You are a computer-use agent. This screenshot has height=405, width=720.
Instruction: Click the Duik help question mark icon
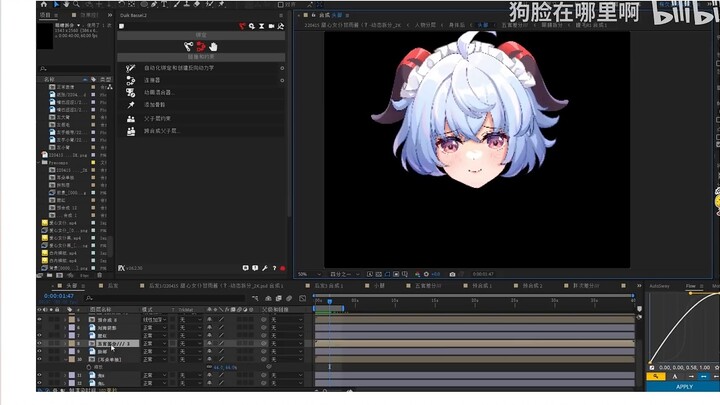(274, 268)
